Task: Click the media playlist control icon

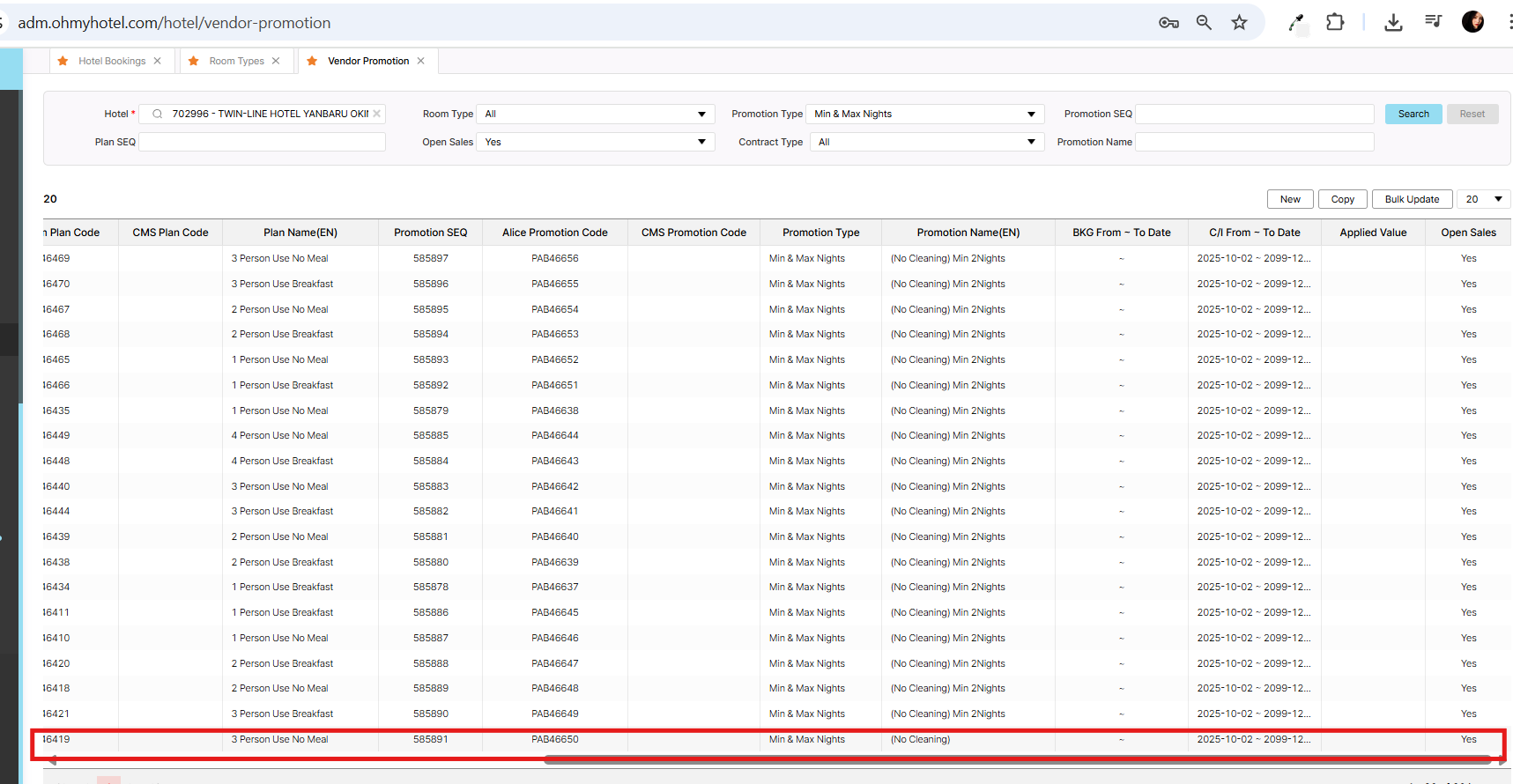Action: (1434, 22)
